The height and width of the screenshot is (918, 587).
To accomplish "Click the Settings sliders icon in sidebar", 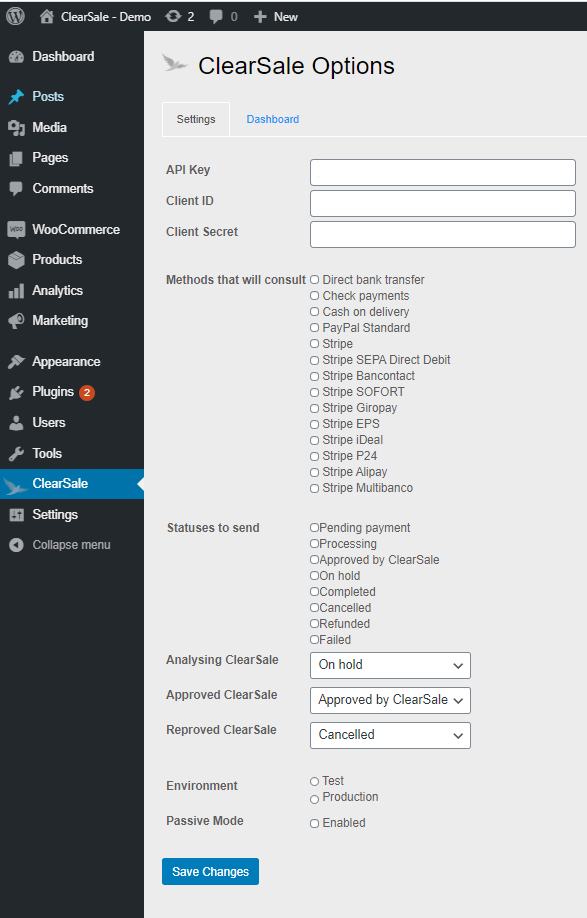I will pos(16,515).
